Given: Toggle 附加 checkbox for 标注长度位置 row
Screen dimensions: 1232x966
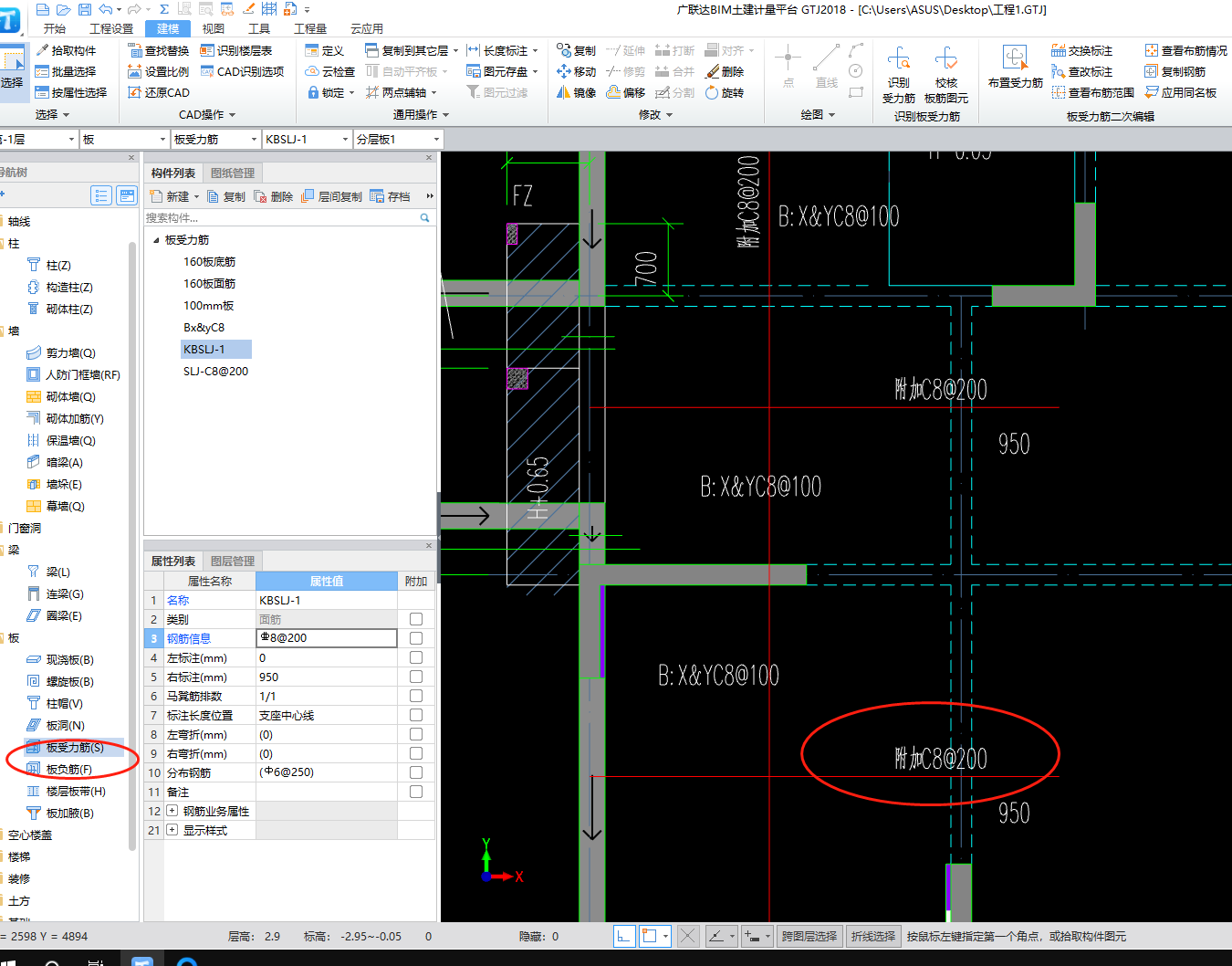Looking at the screenshot, I should (416, 715).
